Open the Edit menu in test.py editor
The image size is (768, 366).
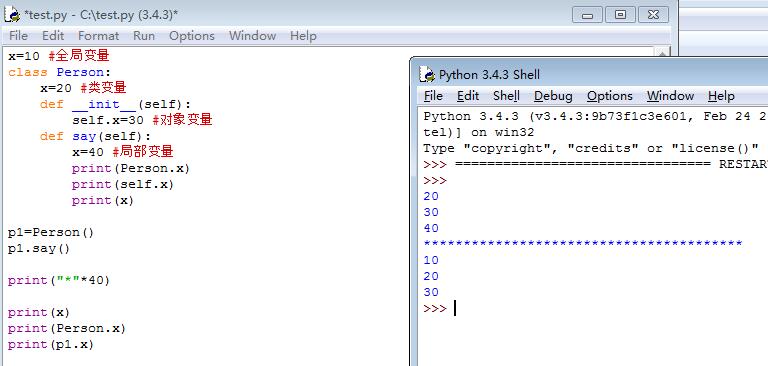tap(53, 36)
